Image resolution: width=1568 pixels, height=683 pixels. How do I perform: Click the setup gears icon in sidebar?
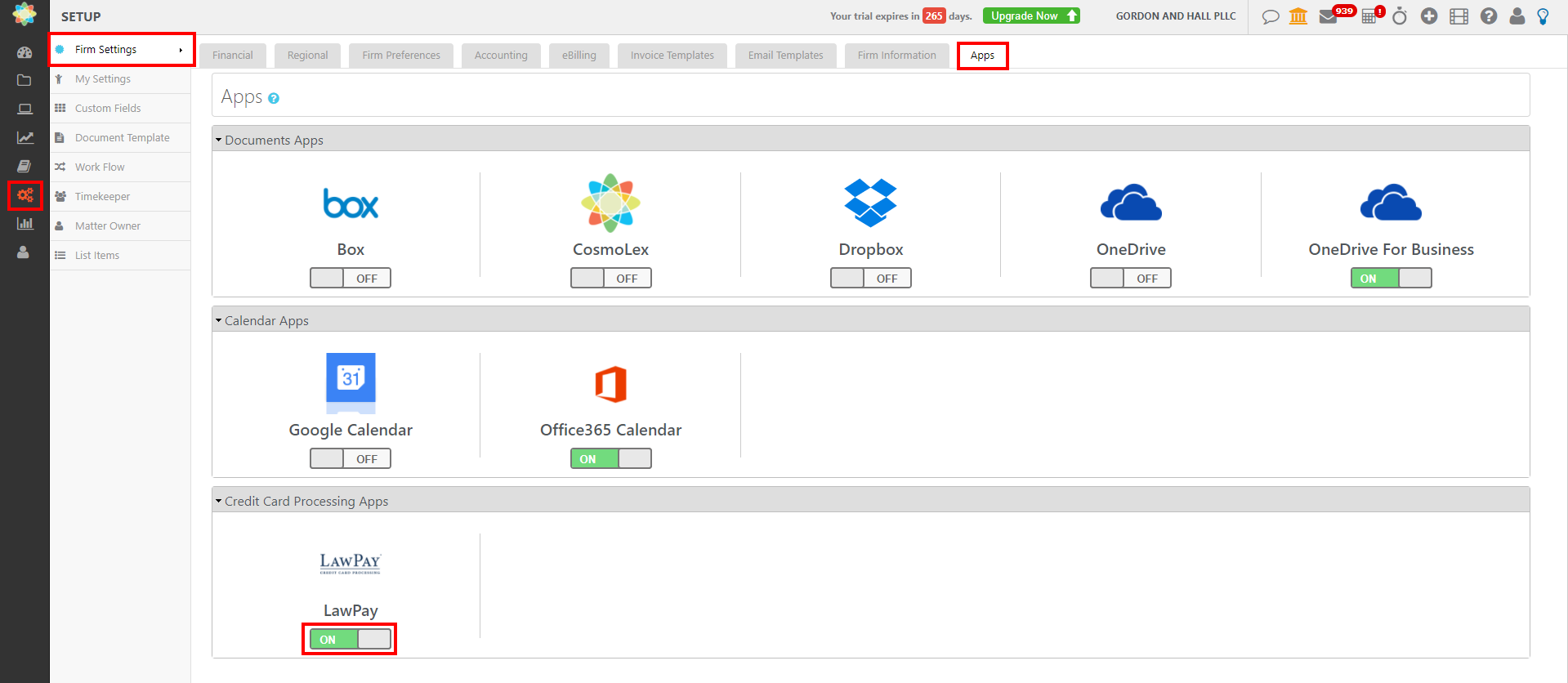[x=25, y=195]
